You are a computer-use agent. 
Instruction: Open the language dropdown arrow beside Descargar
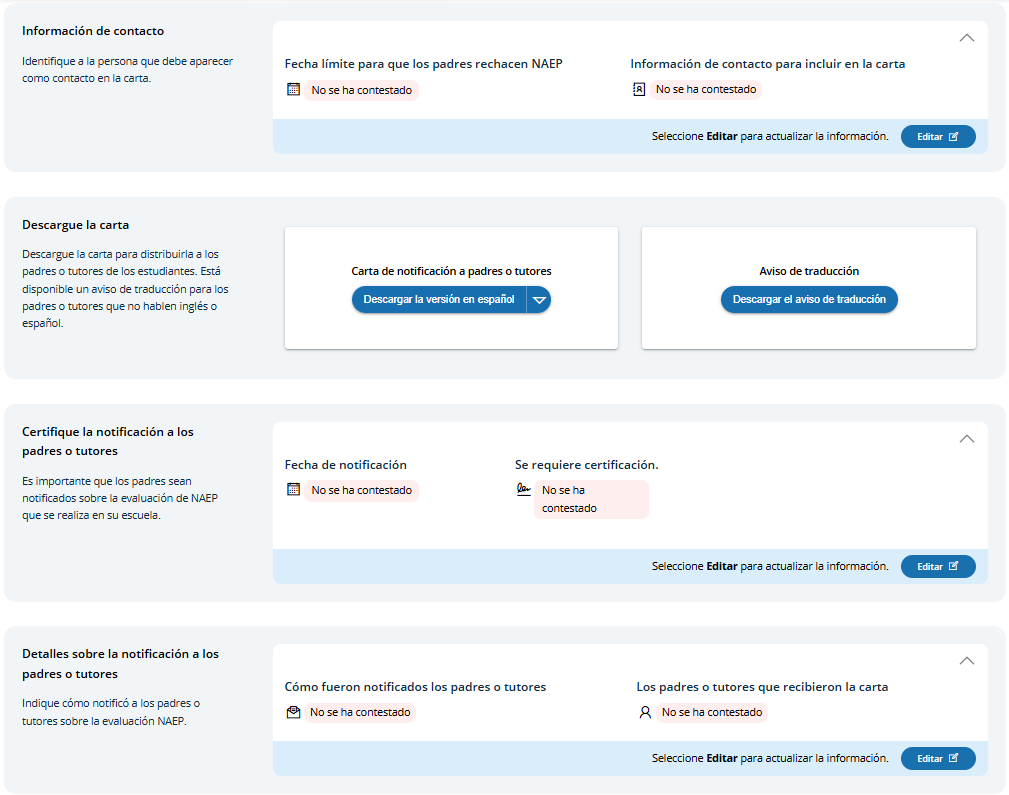539,300
